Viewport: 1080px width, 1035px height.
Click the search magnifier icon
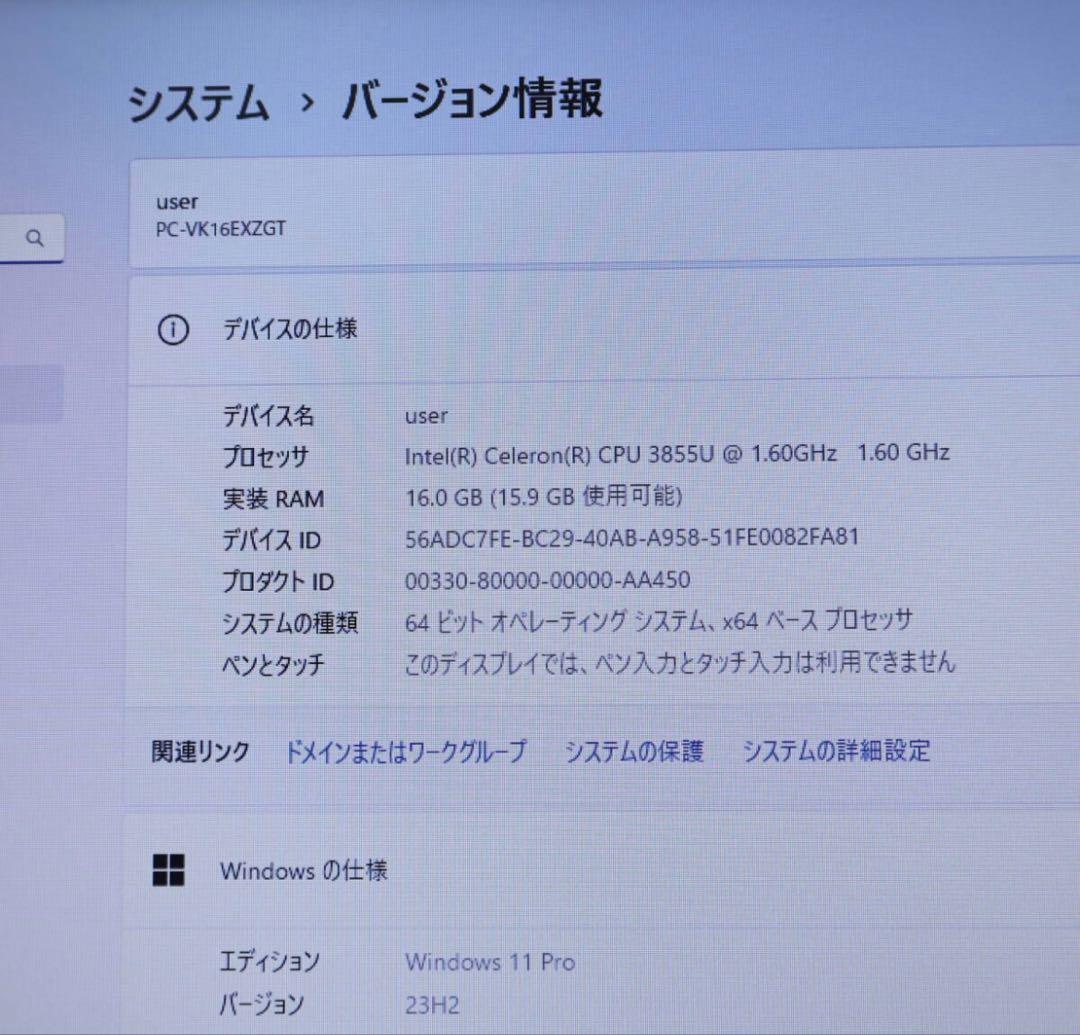(34, 238)
